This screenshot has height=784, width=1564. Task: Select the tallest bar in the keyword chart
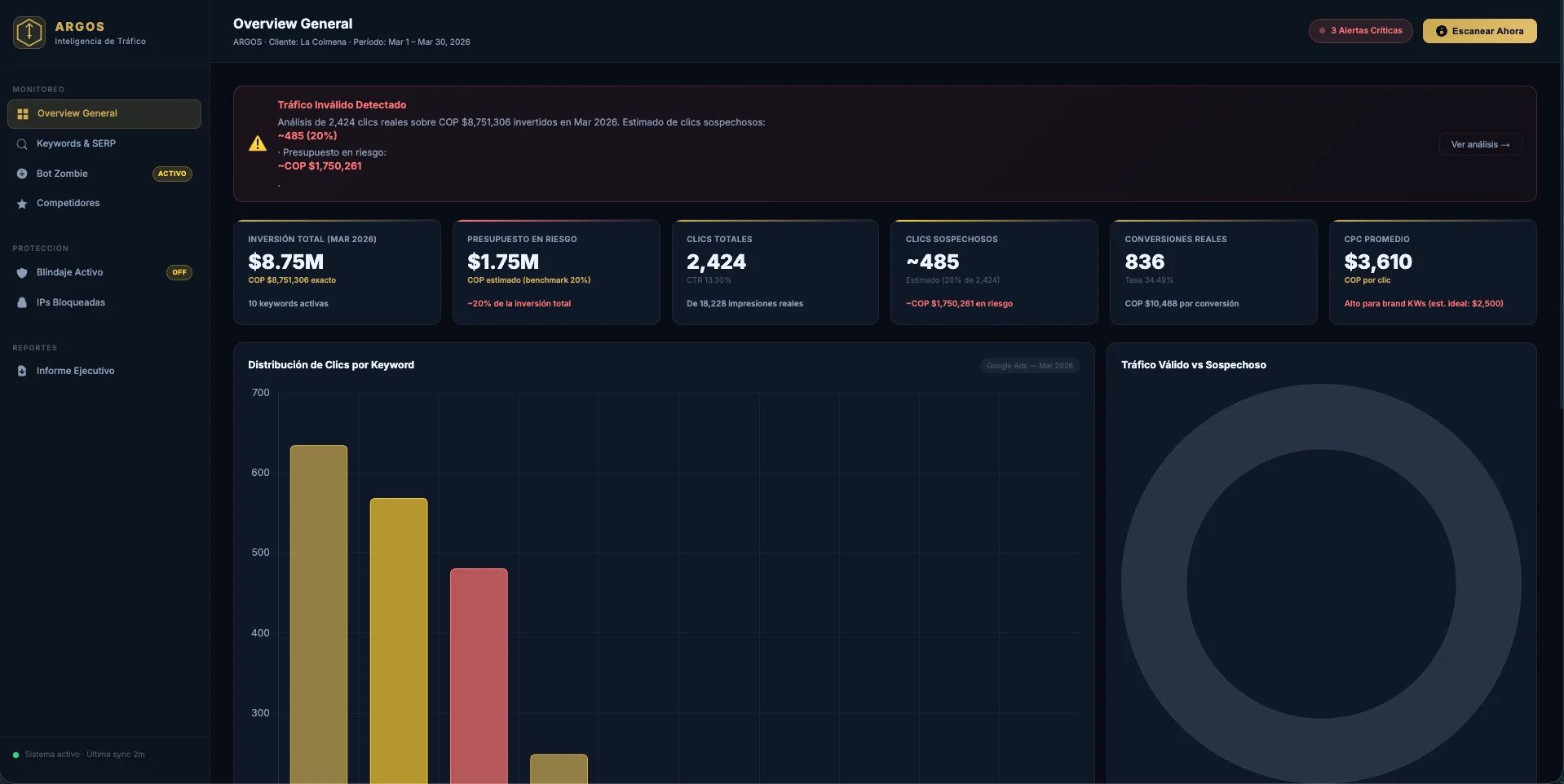tap(319, 614)
